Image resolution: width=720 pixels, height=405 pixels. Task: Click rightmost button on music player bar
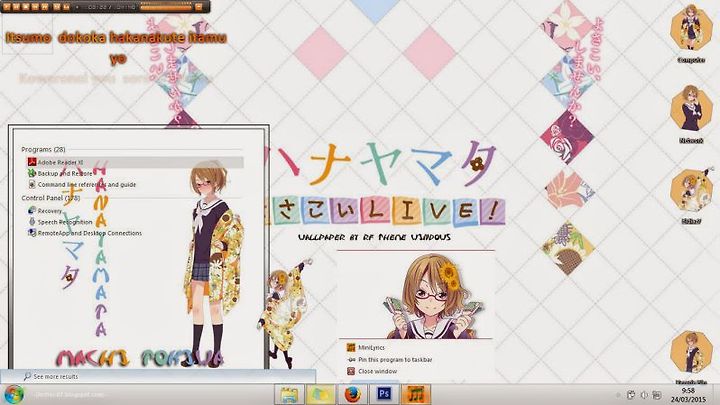pyautogui.click(x=199, y=7)
